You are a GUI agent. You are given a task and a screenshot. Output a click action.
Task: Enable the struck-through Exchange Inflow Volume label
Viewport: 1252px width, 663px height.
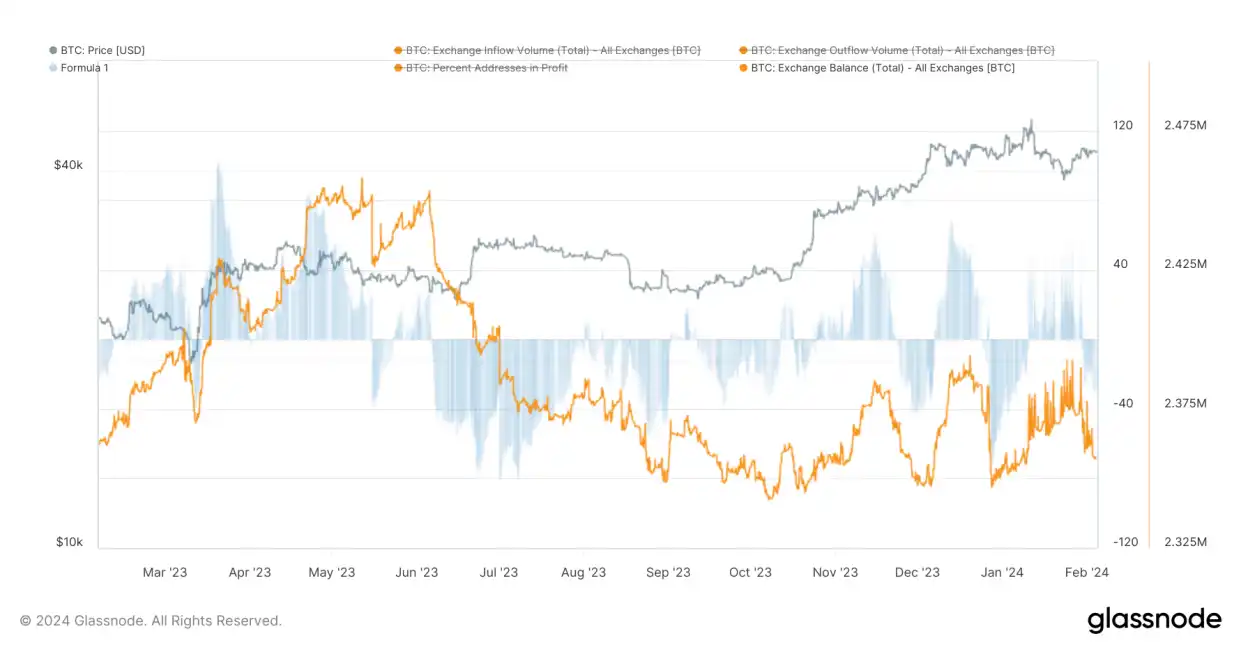point(553,50)
